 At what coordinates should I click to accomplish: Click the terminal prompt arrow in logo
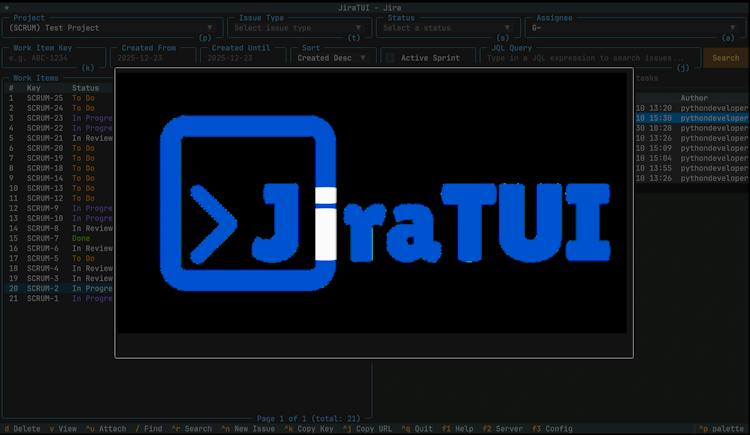(x=213, y=224)
